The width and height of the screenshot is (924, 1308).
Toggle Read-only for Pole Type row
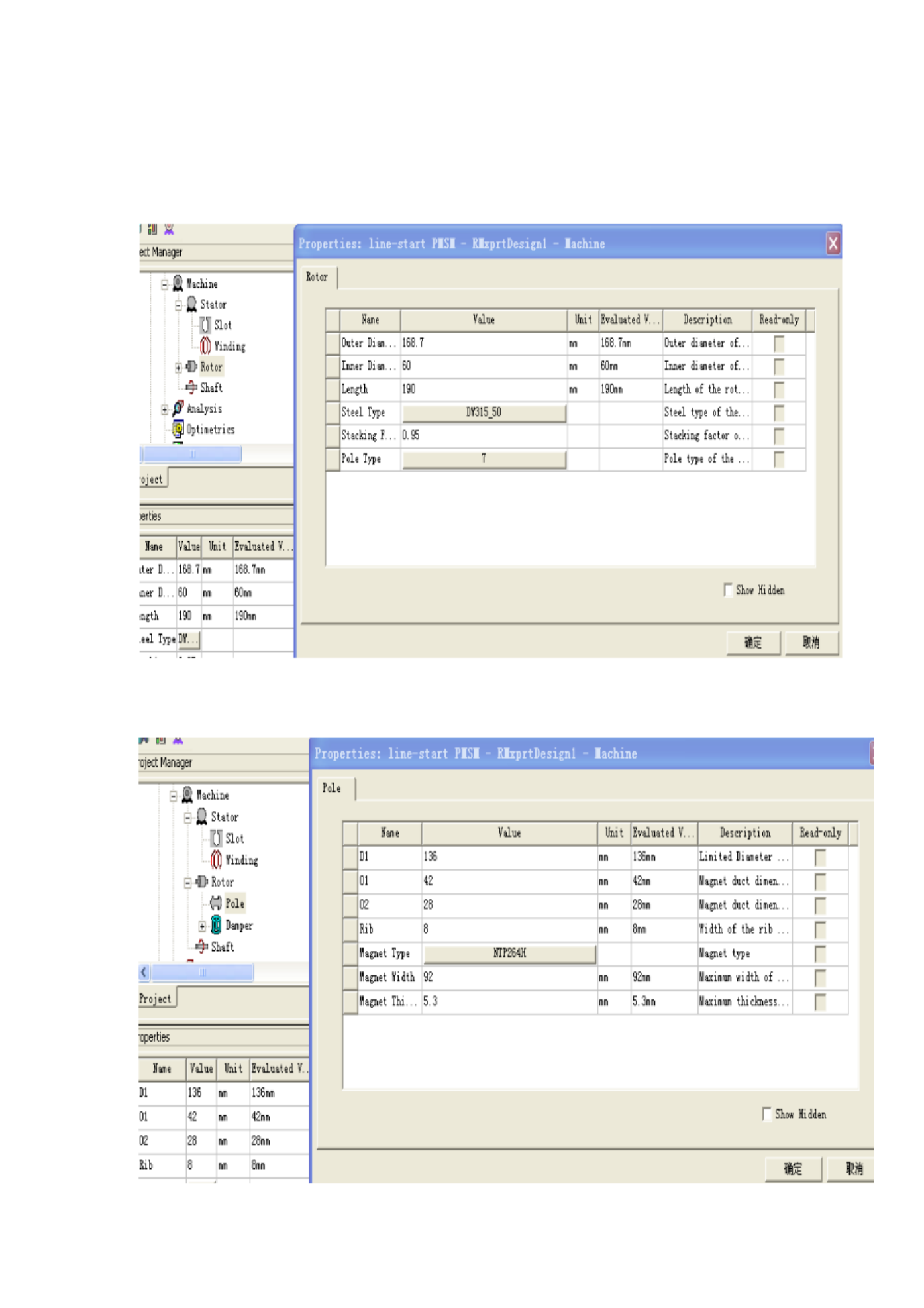point(779,459)
